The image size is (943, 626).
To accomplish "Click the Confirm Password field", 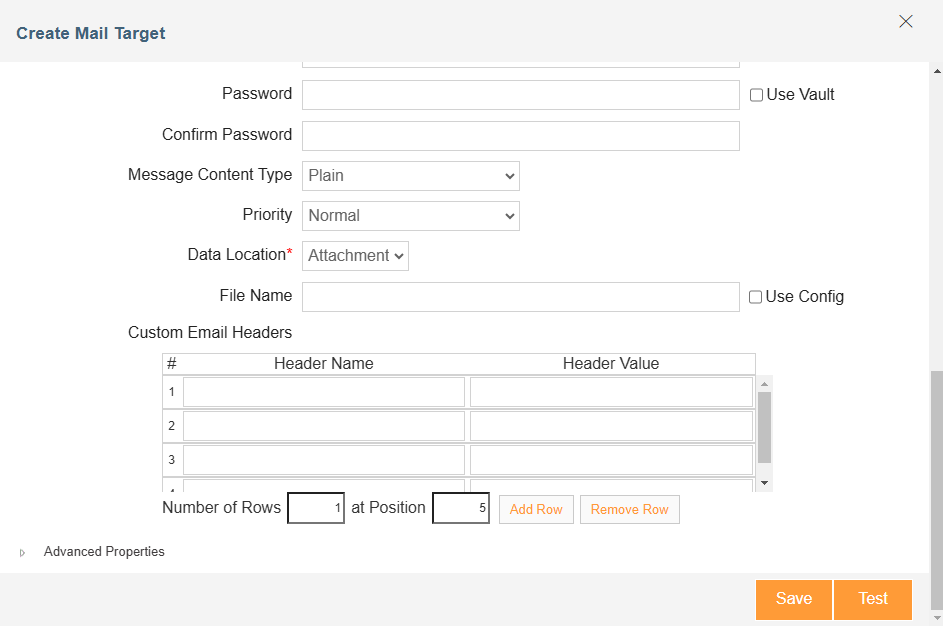I will [521, 136].
